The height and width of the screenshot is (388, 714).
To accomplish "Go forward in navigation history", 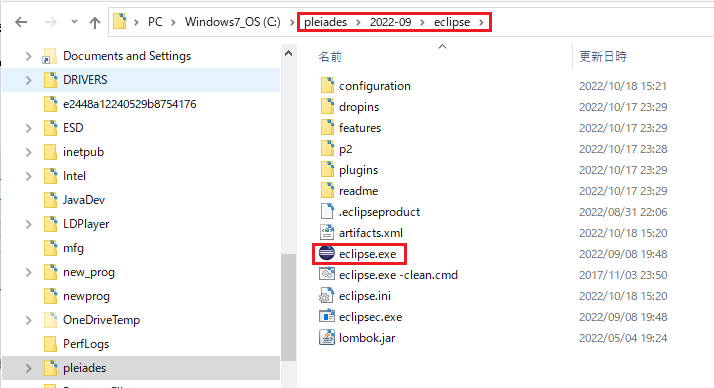I will [x=51, y=22].
